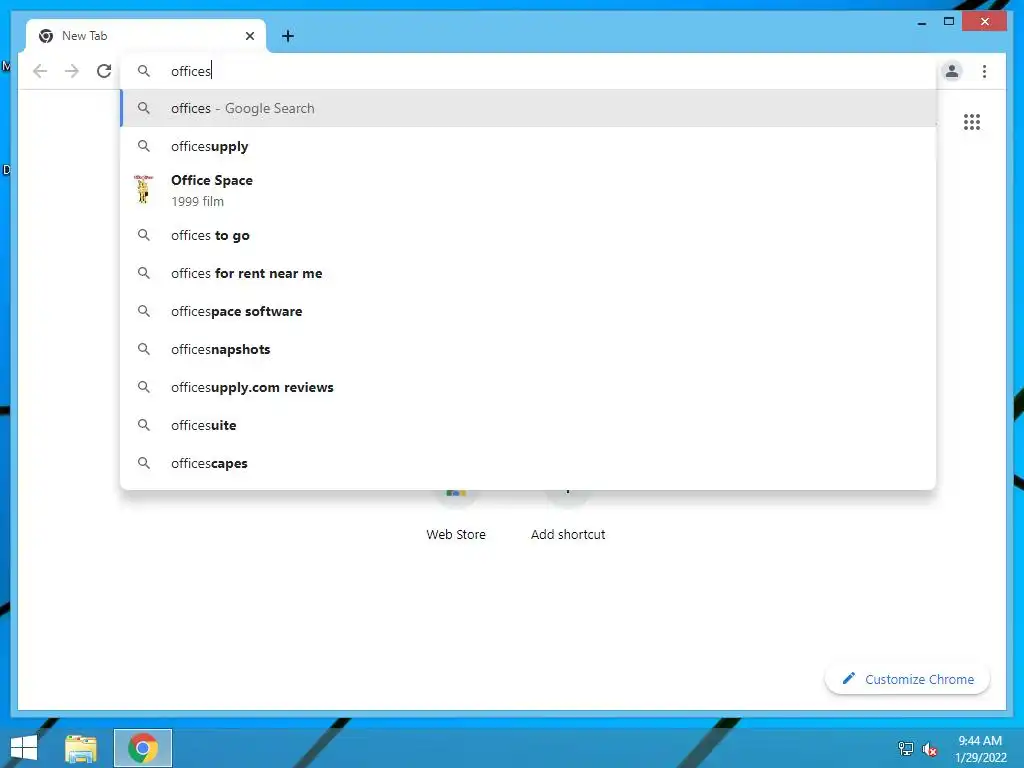Image resolution: width=1024 pixels, height=768 pixels.
Task: Click the omnibox containing 'offices'
Action: point(528,71)
